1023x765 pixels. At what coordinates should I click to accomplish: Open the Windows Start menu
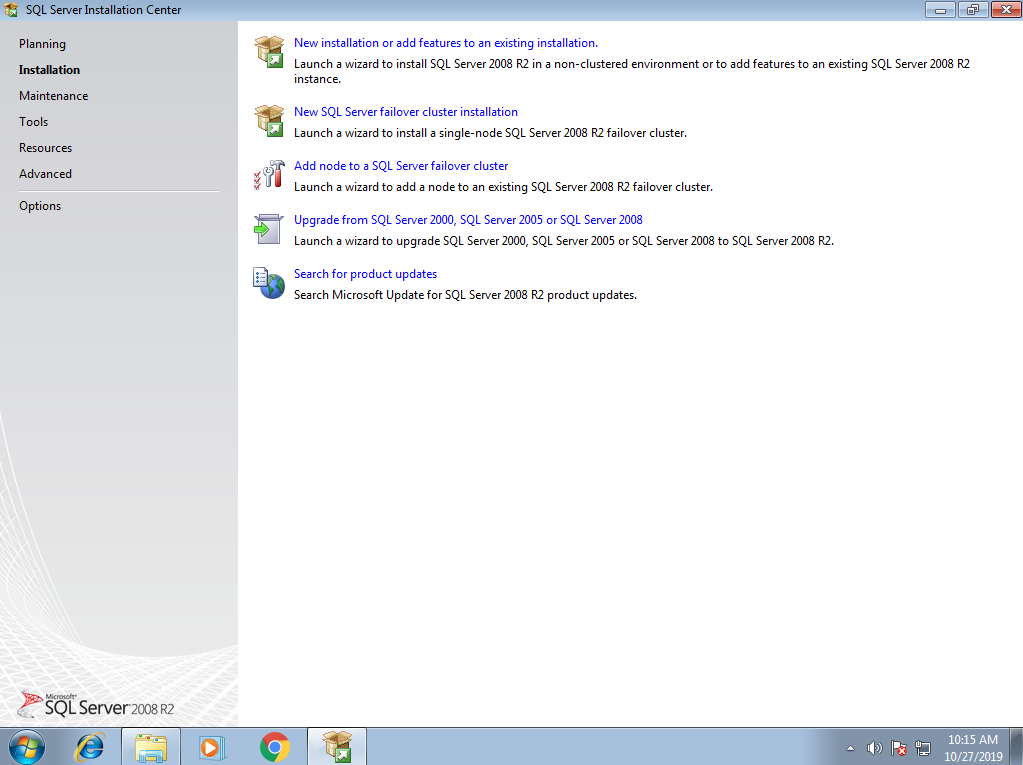pyautogui.click(x=27, y=747)
